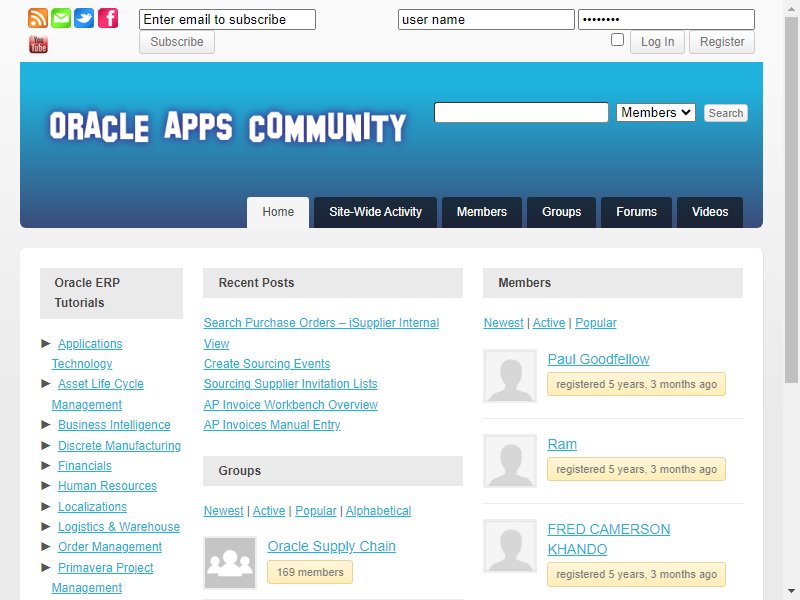This screenshot has width=800, height=600.
Task: Tick the remember me checkbox beside Log In
Action: tap(617, 40)
